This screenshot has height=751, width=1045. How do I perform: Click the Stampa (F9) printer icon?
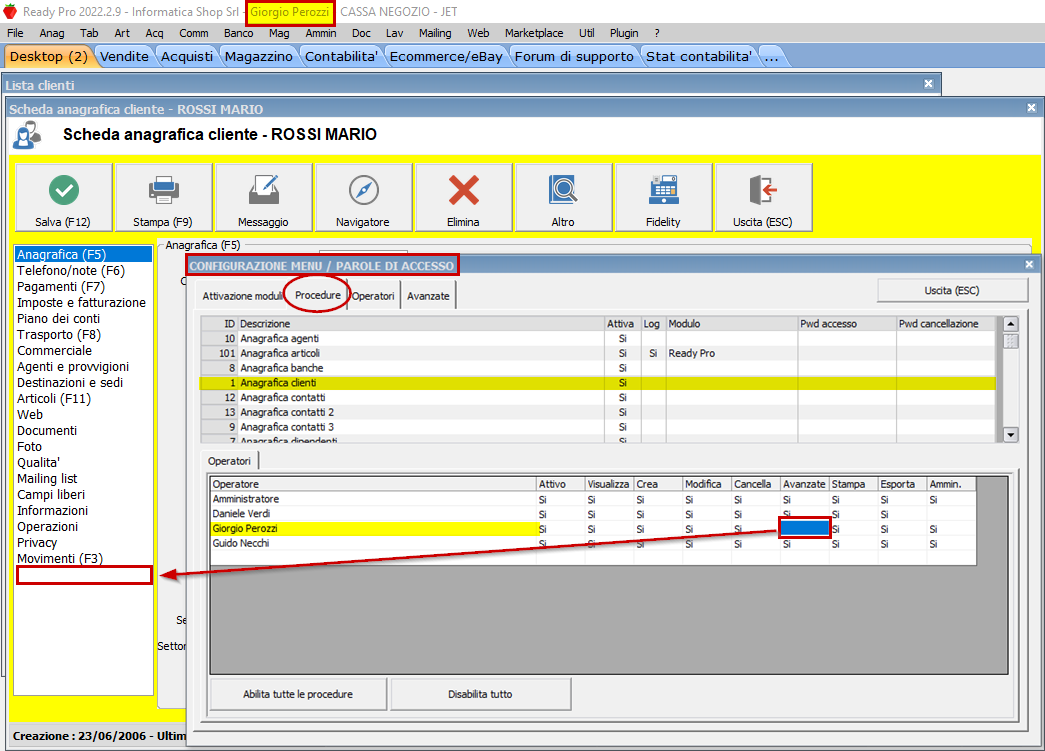click(164, 189)
